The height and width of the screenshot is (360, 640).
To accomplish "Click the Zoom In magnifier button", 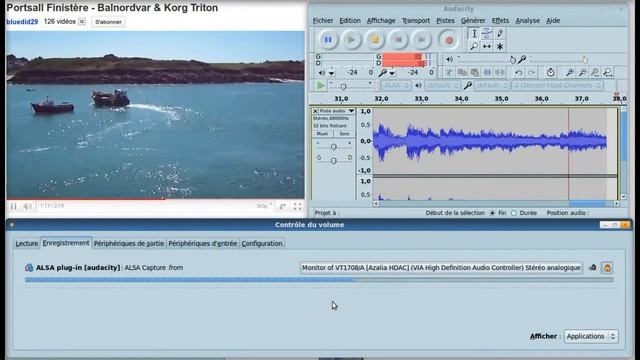I will [x=570, y=73].
